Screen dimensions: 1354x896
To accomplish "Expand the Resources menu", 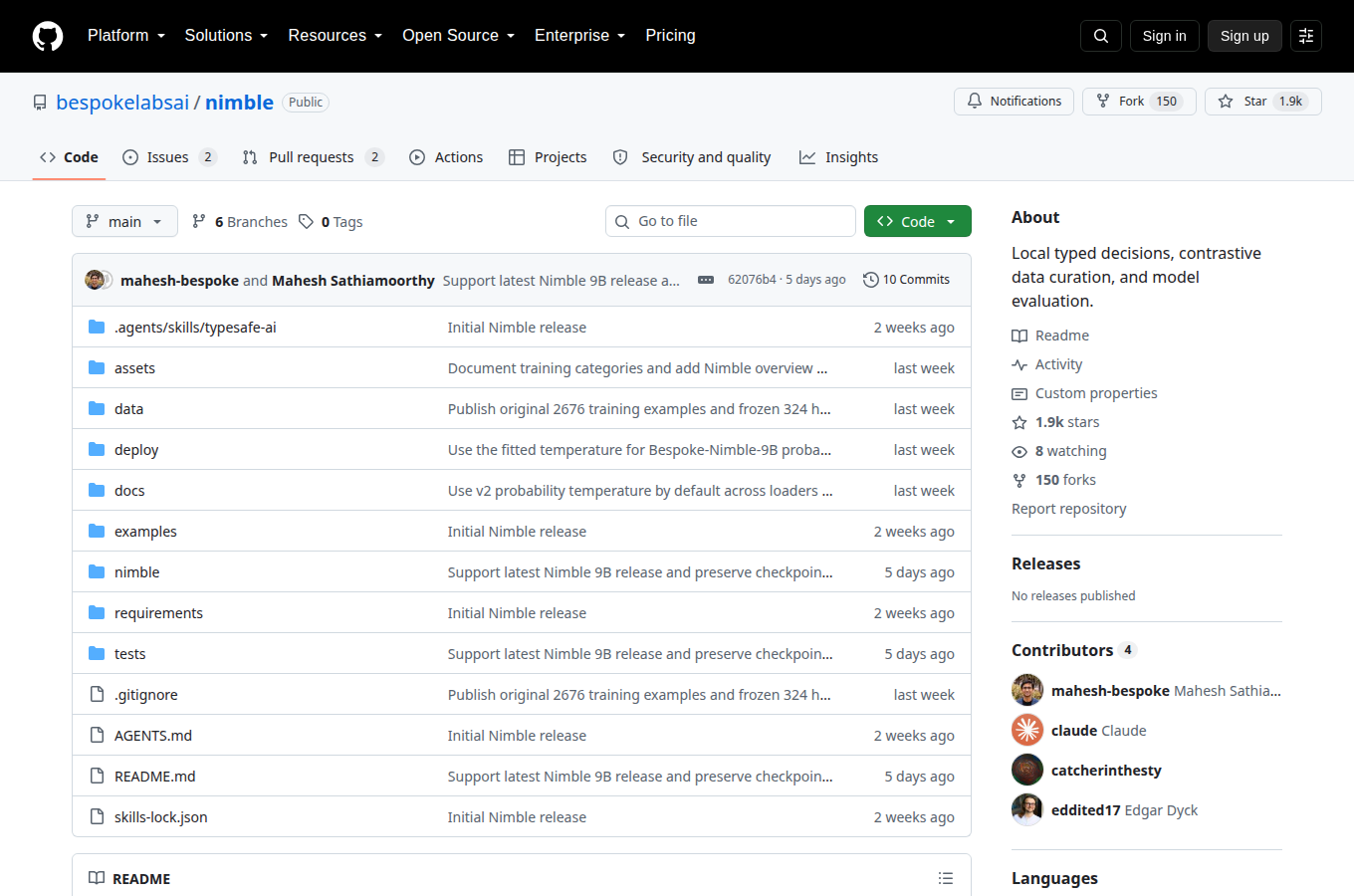I will click(335, 36).
